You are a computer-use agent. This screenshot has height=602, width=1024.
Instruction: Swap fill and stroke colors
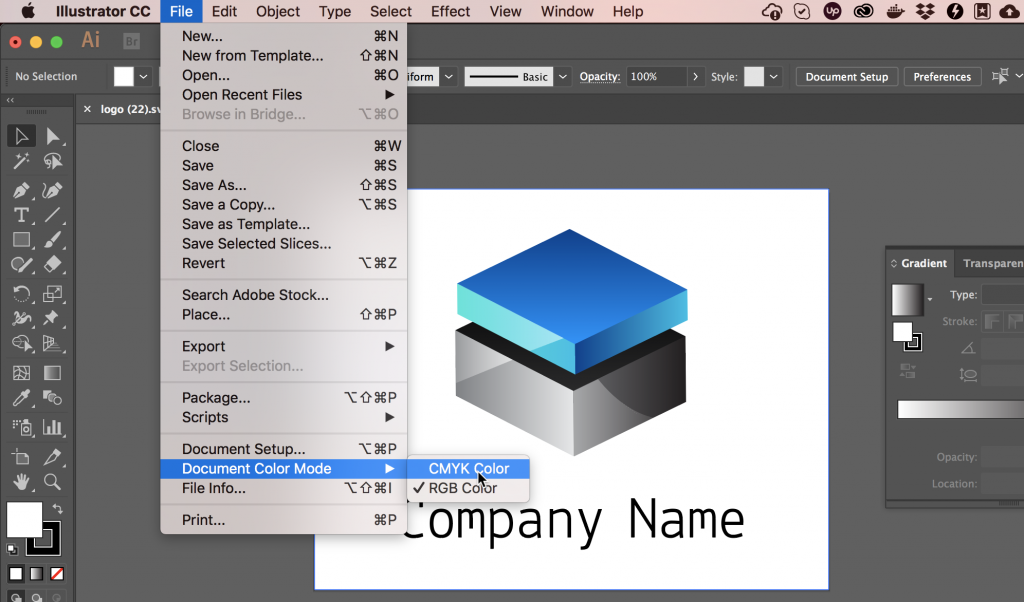click(x=57, y=509)
